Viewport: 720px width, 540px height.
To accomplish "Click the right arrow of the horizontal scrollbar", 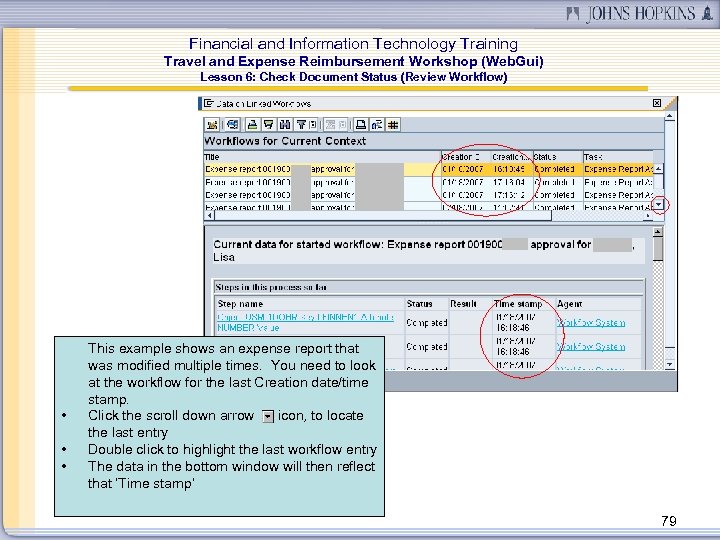I will tap(648, 215).
